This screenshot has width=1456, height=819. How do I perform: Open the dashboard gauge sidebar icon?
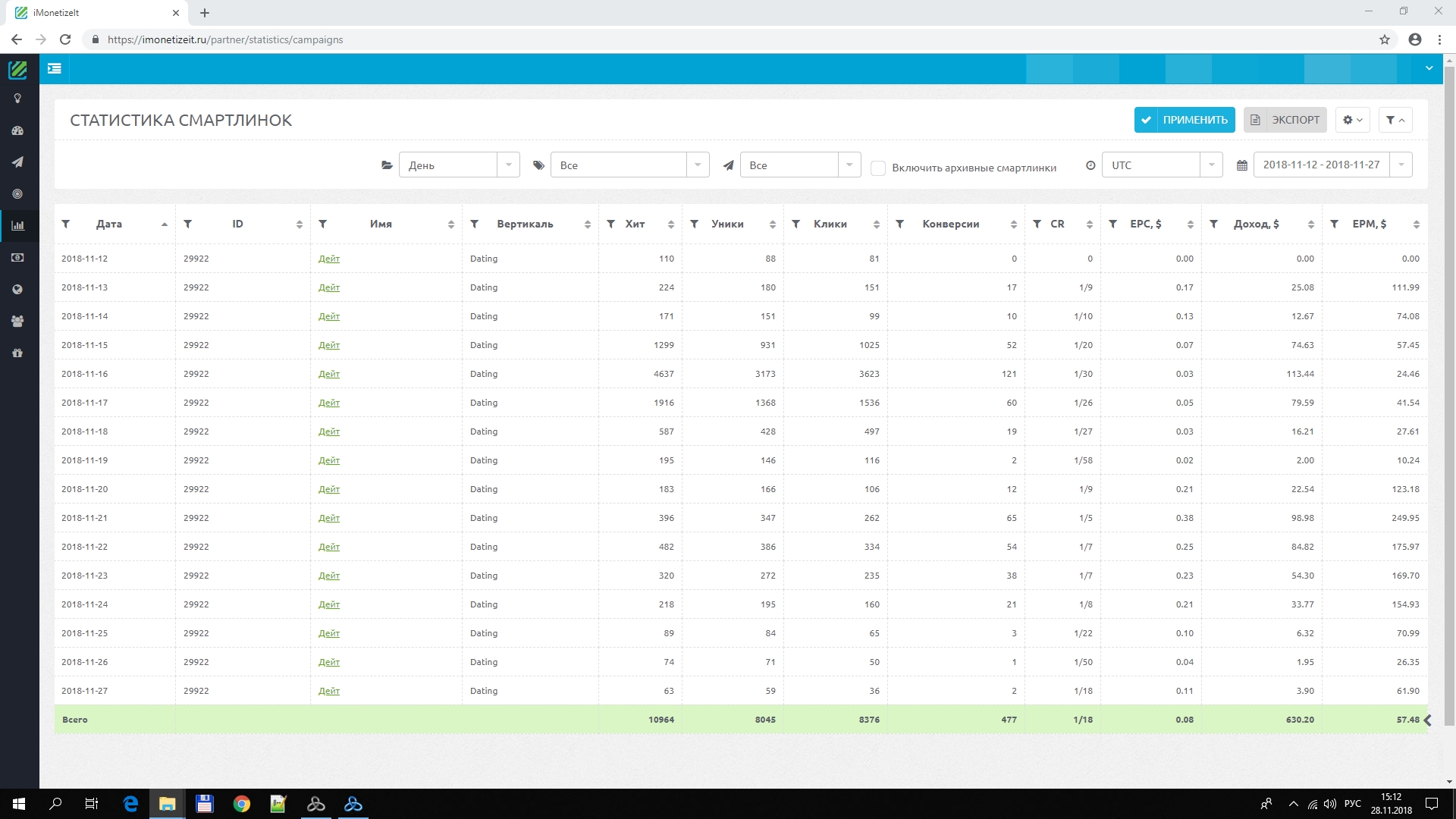point(17,130)
